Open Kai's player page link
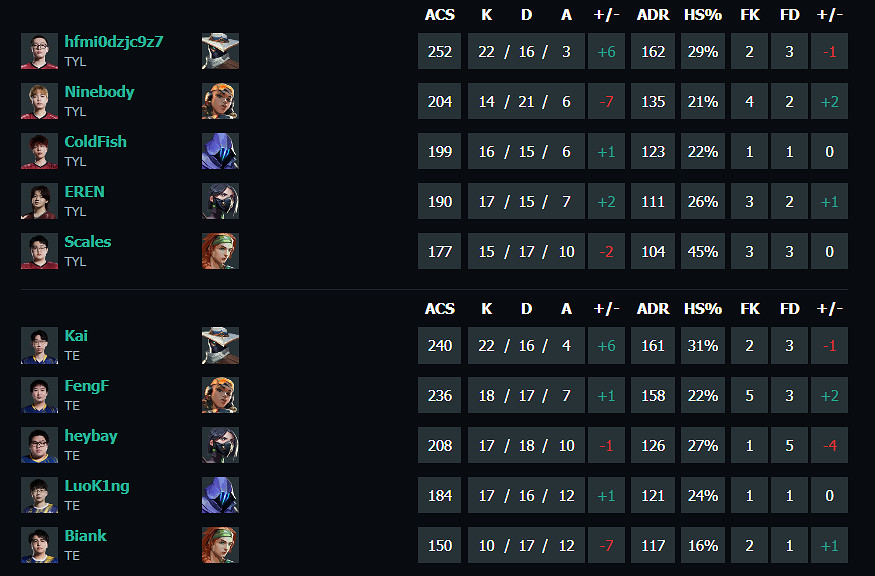The height and width of the screenshot is (576, 875). pyautogui.click(x=76, y=336)
